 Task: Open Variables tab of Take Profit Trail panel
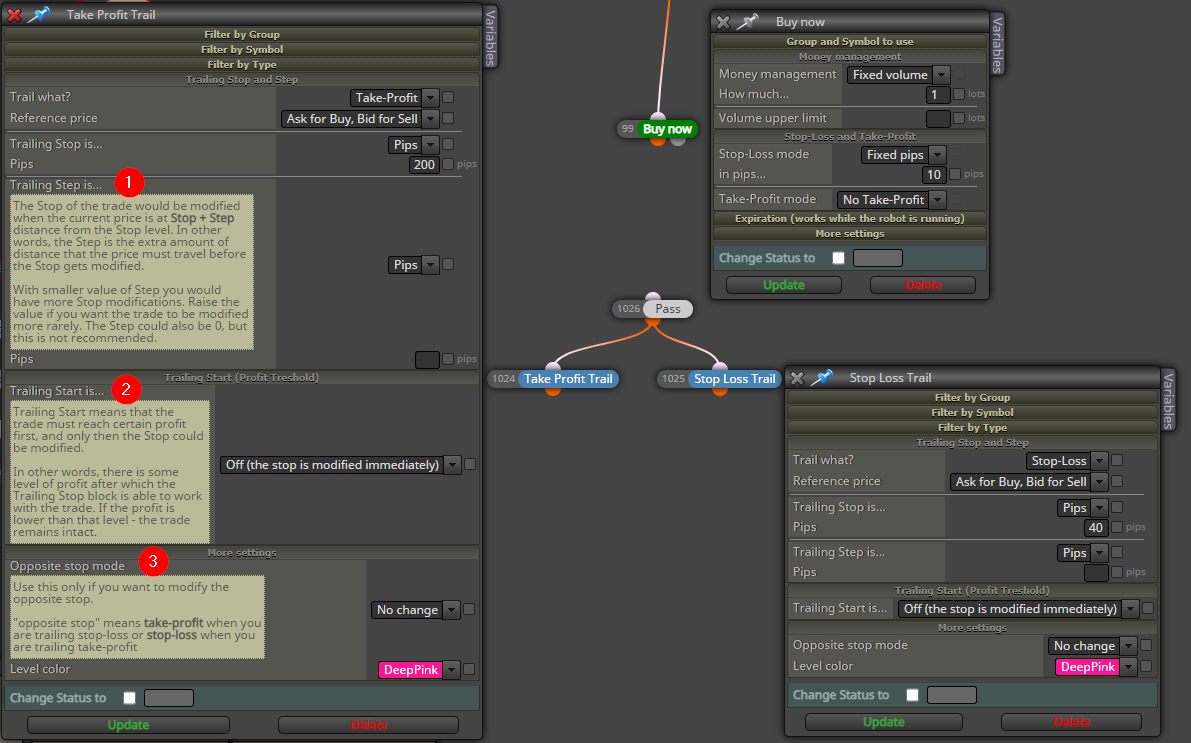[x=491, y=37]
